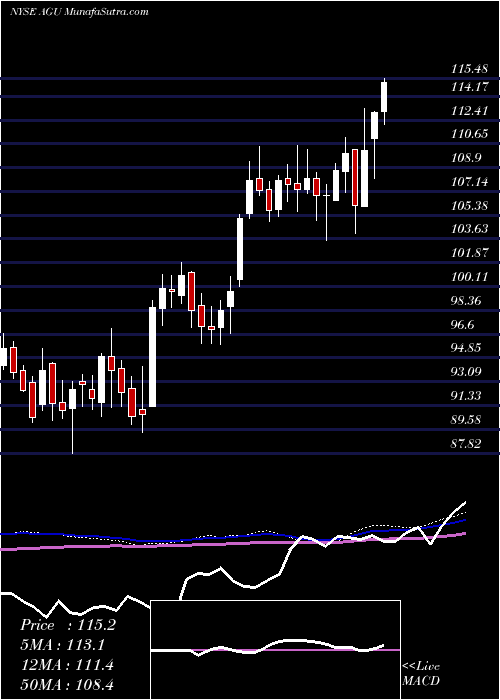
Task: Click the tall white candle rising from 91.33
Action: tap(153, 357)
